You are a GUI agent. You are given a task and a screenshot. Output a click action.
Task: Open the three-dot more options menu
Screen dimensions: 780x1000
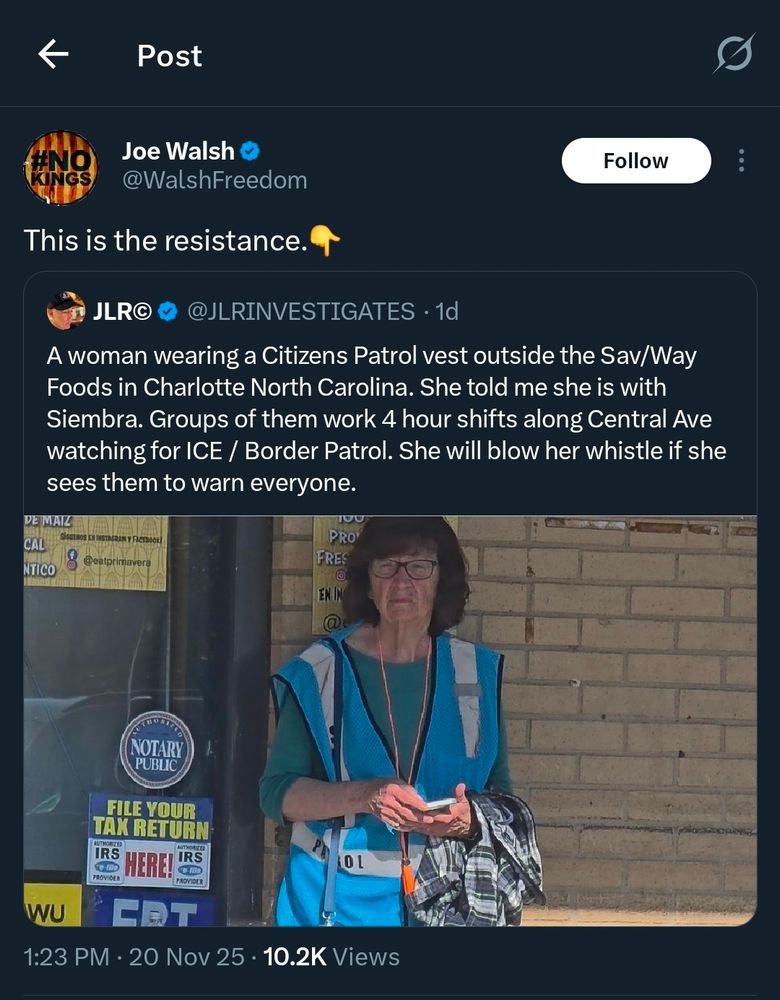[x=741, y=161]
